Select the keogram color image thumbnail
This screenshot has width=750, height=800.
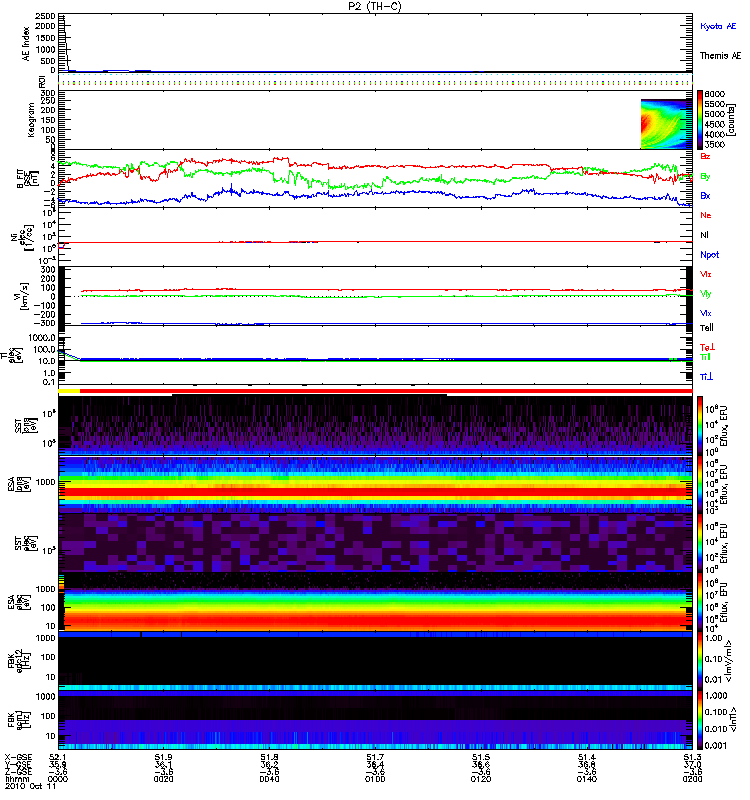coord(666,124)
